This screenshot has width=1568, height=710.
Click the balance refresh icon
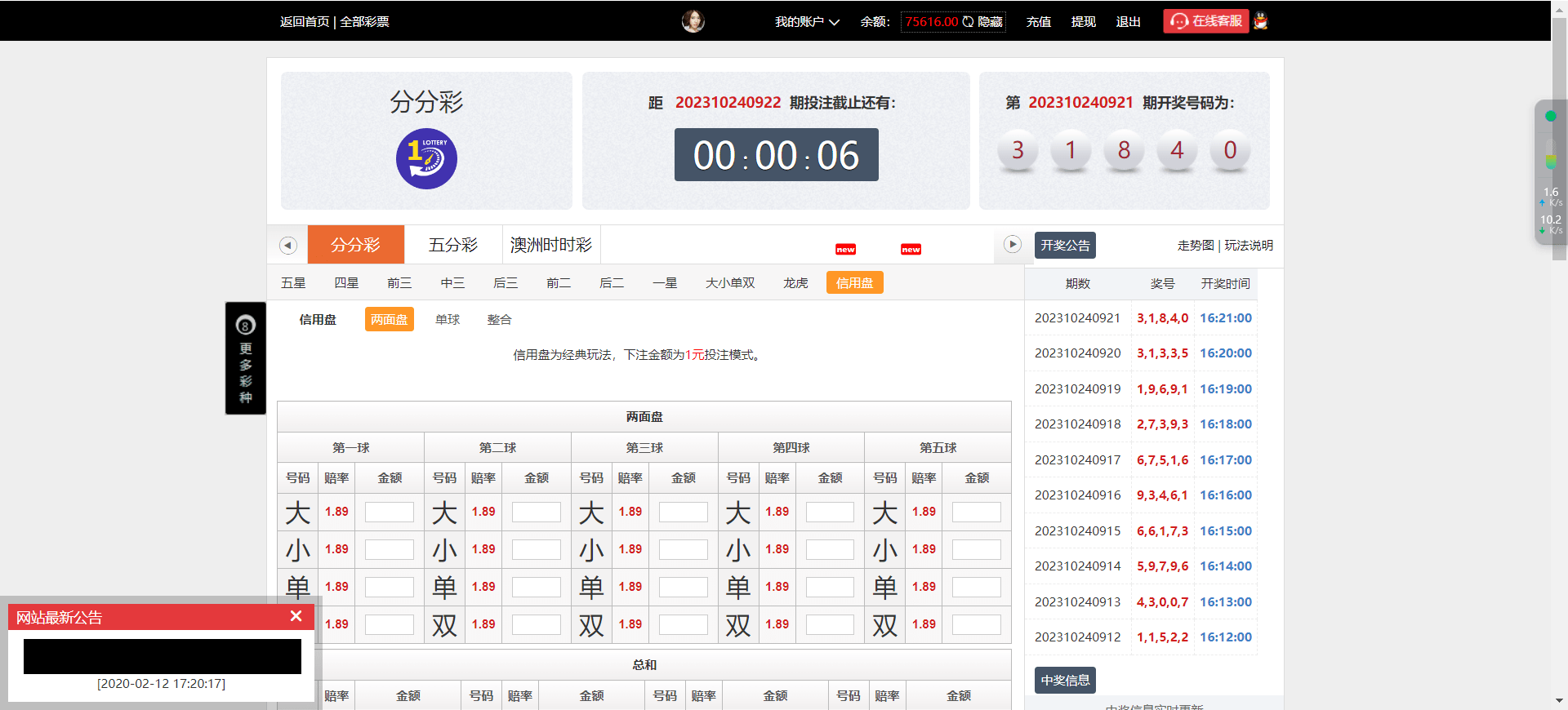968,22
